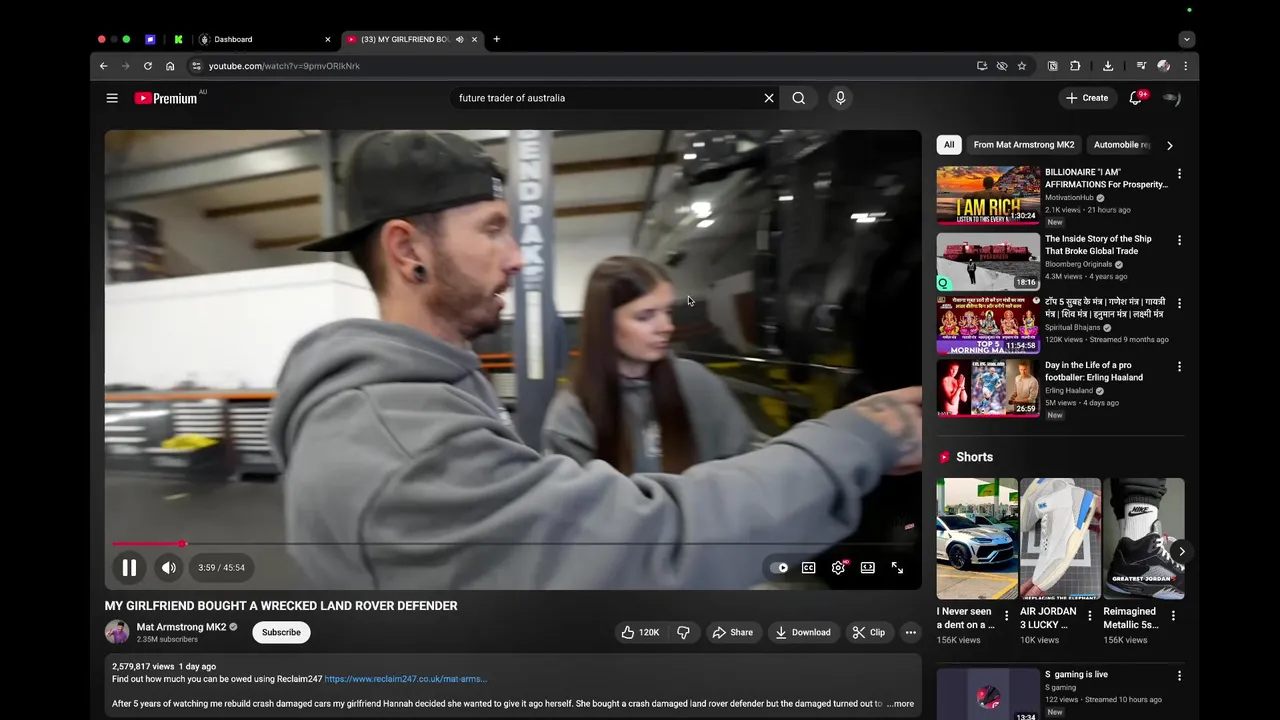1280x720 pixels.
Task: Toggle the autoplay switch
Action: point(779,568)
